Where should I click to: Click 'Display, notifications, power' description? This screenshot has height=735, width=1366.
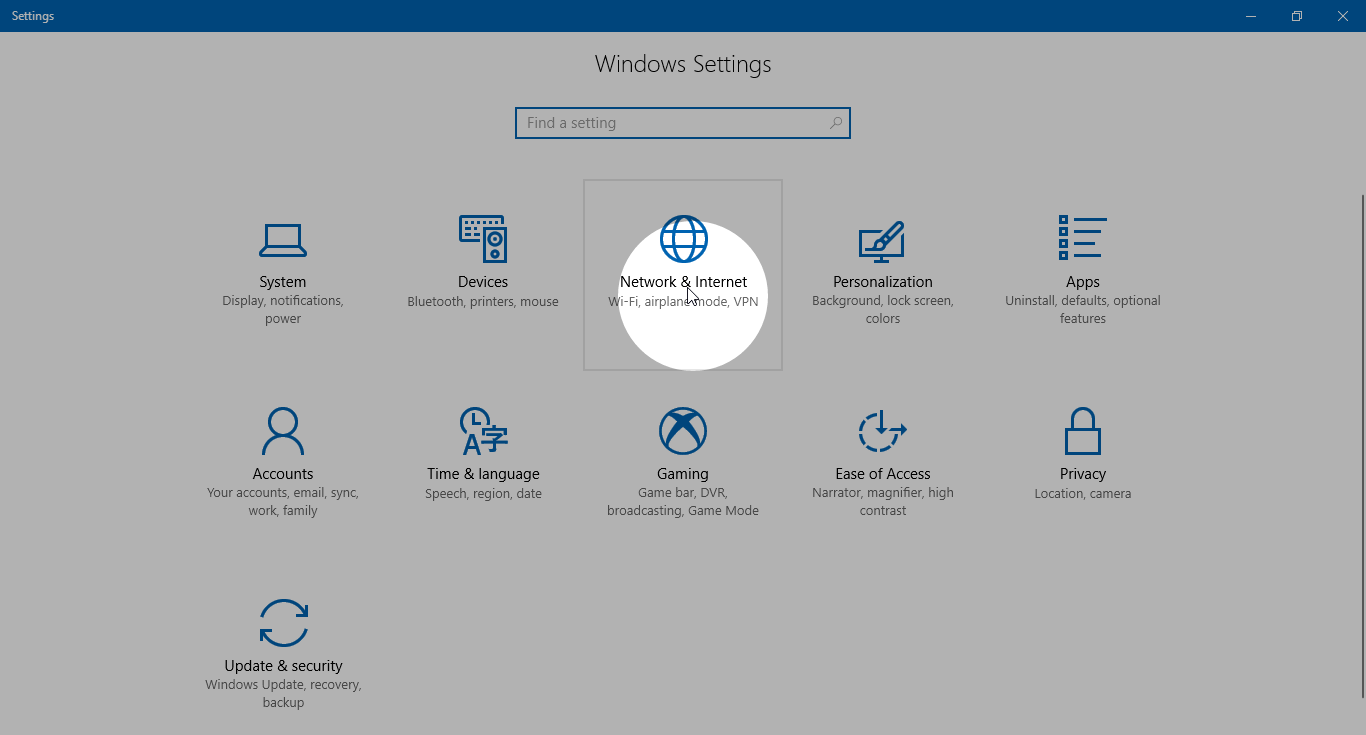pyautogui.click(x=283, y=310)
